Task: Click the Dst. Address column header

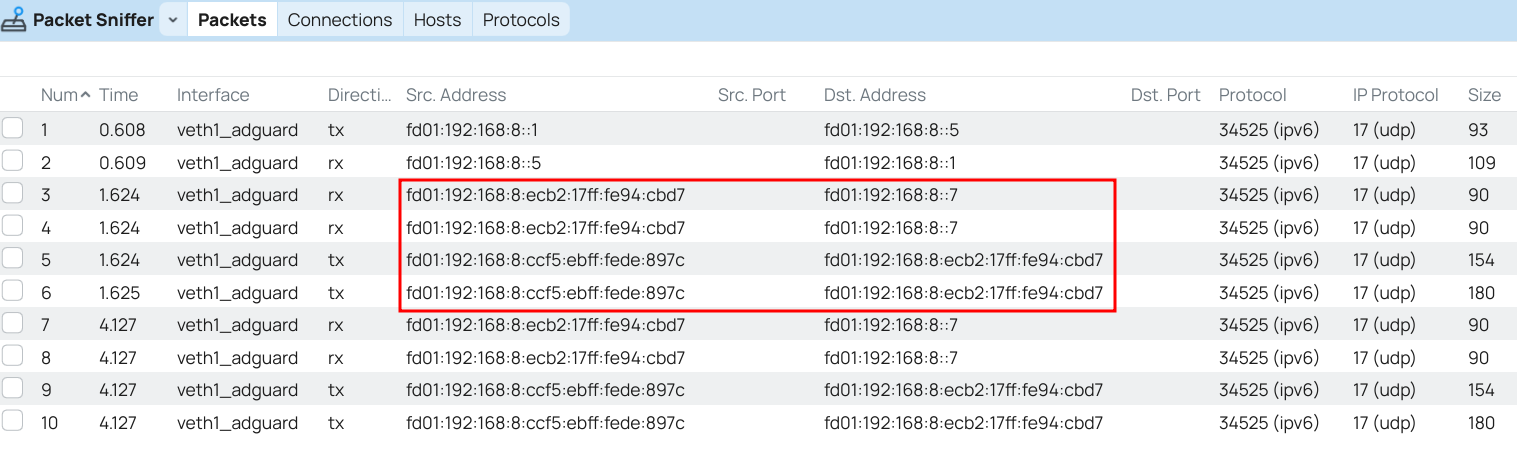Action: [x=875, y=95]
